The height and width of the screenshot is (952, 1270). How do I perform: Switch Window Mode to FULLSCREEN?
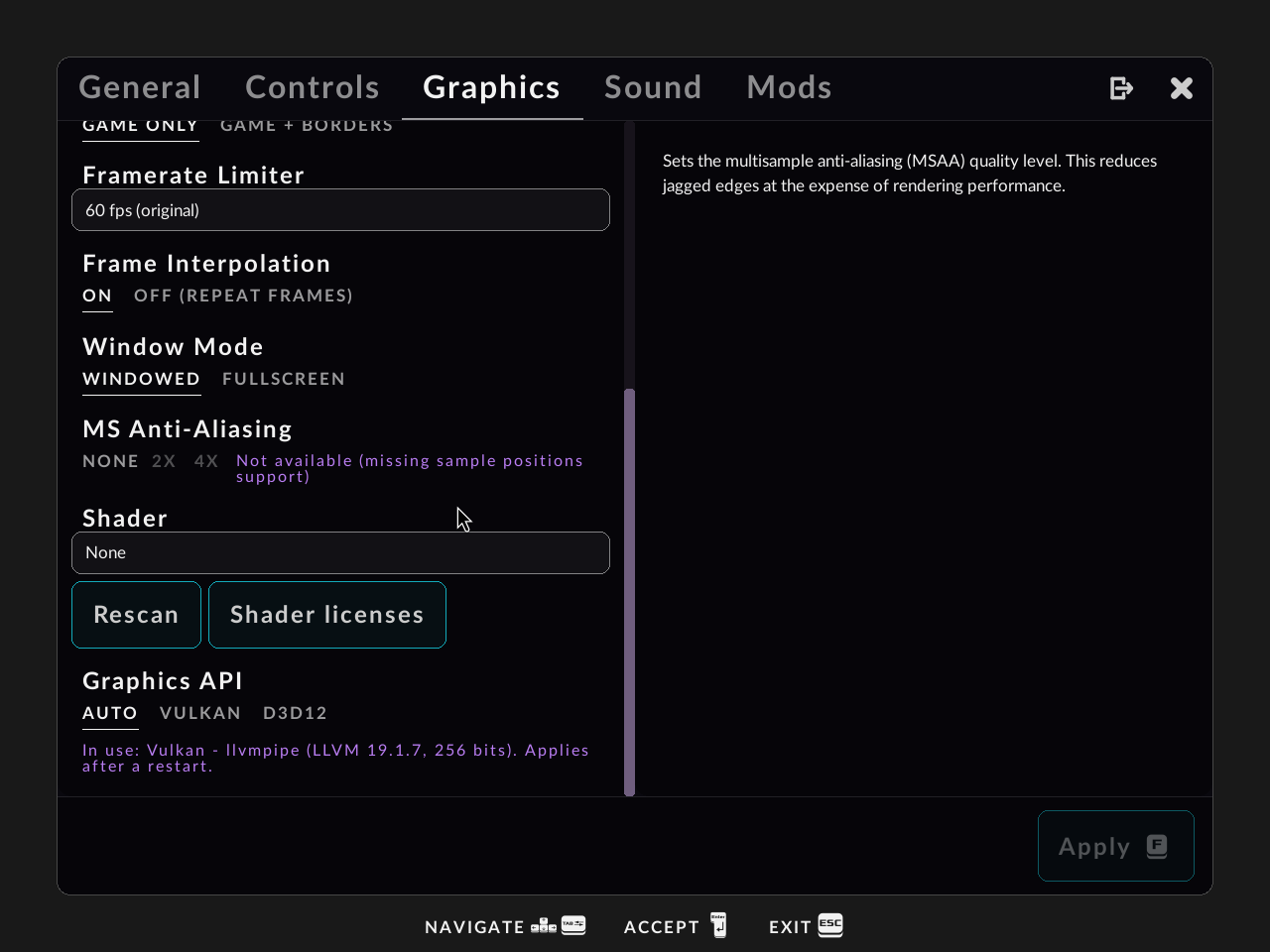coord(284,379)
